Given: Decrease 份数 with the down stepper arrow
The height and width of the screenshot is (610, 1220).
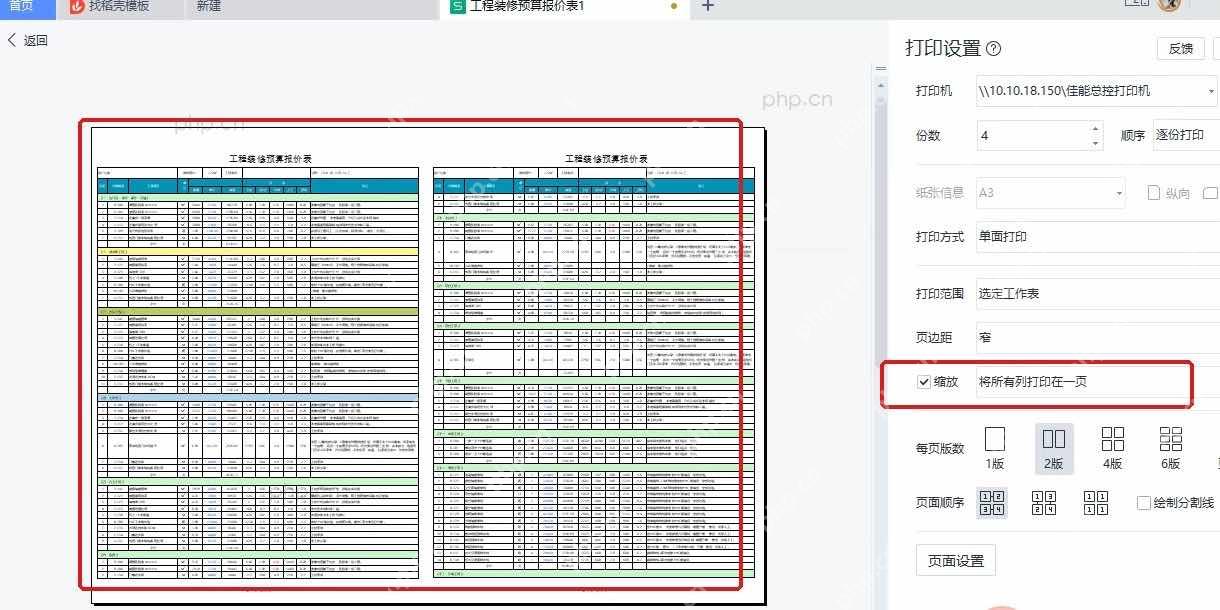Looking at the screenshot, I should tap(1096, 143).
